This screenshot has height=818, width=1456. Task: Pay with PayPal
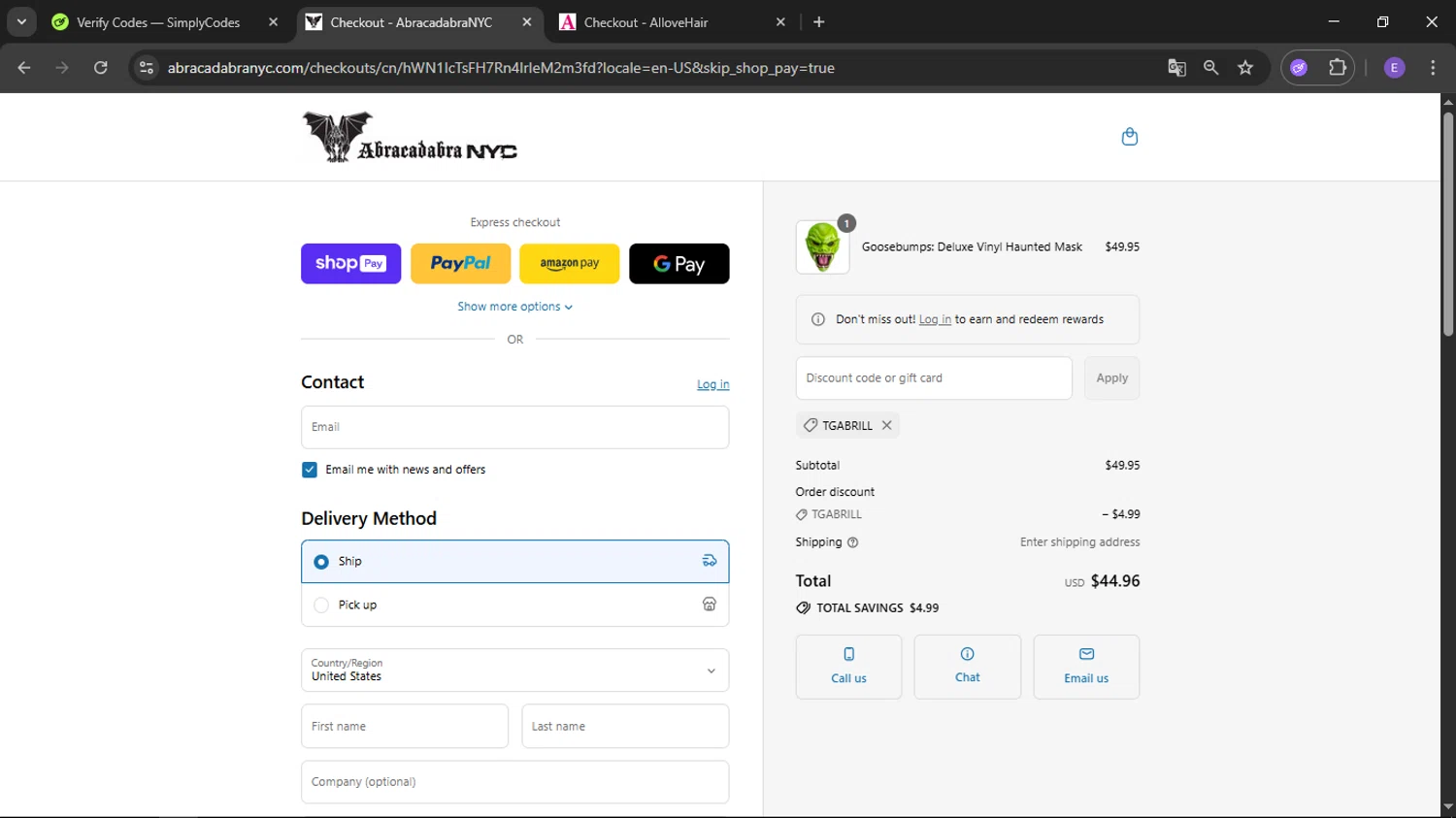pyautogui.click(x=460, y=264)
